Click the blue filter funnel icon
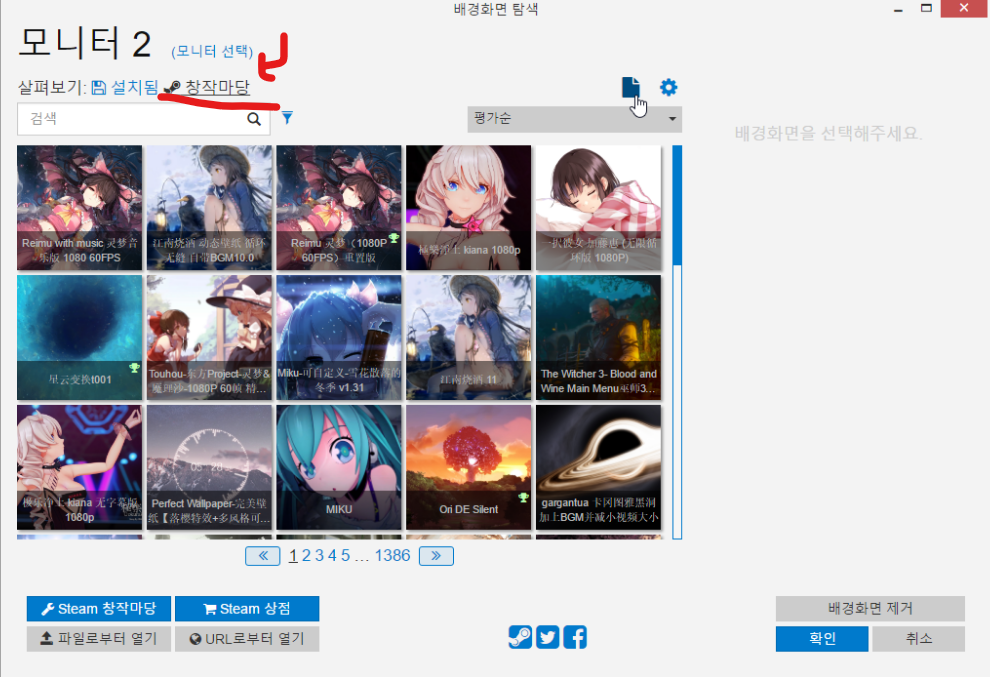Image resolution: width=990 pixels, height=677 pixels. coord(287,117)
